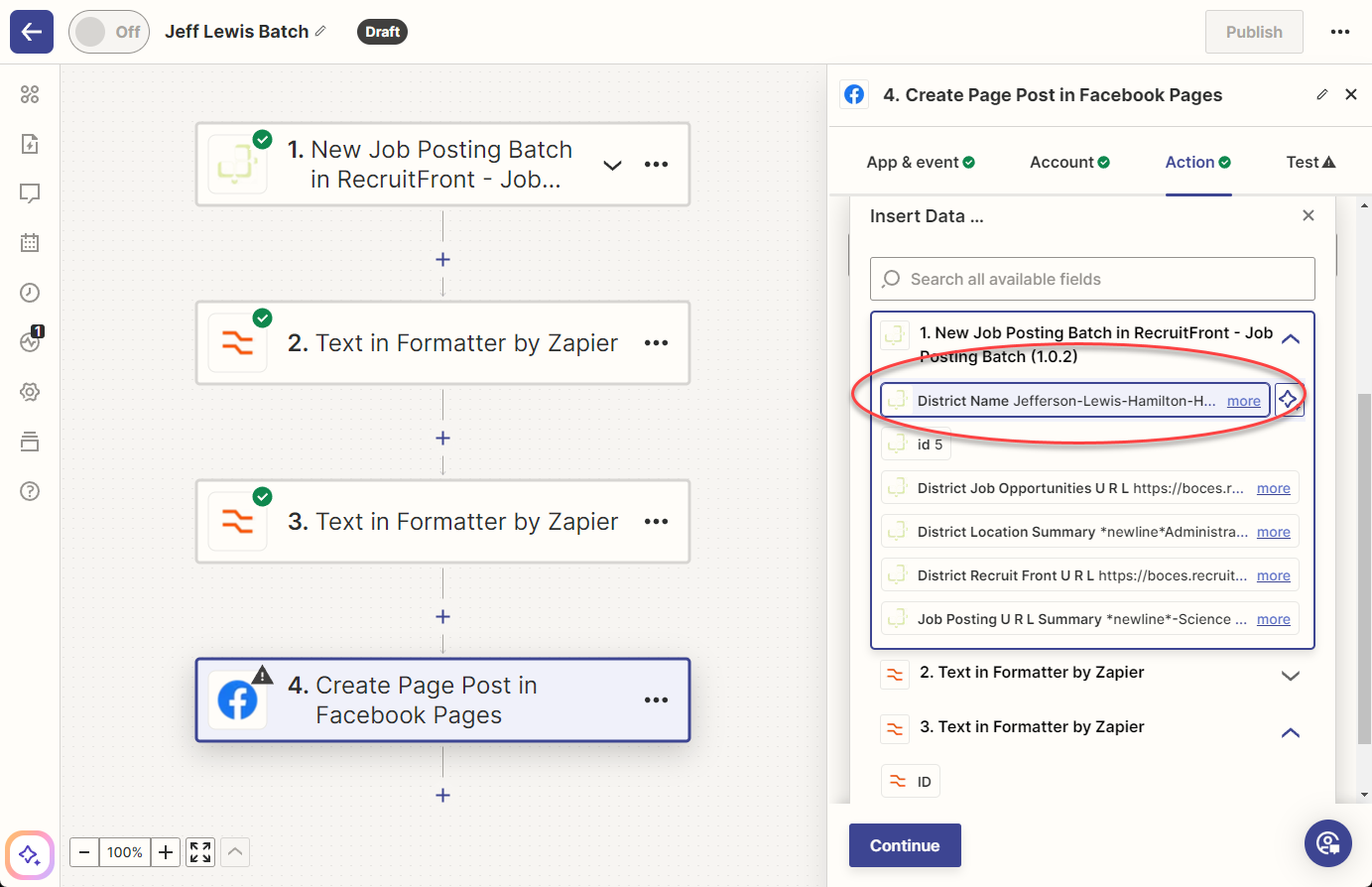Switch to Test tab
This screenshot has width=1372, height=887.
click(1310, 162)
